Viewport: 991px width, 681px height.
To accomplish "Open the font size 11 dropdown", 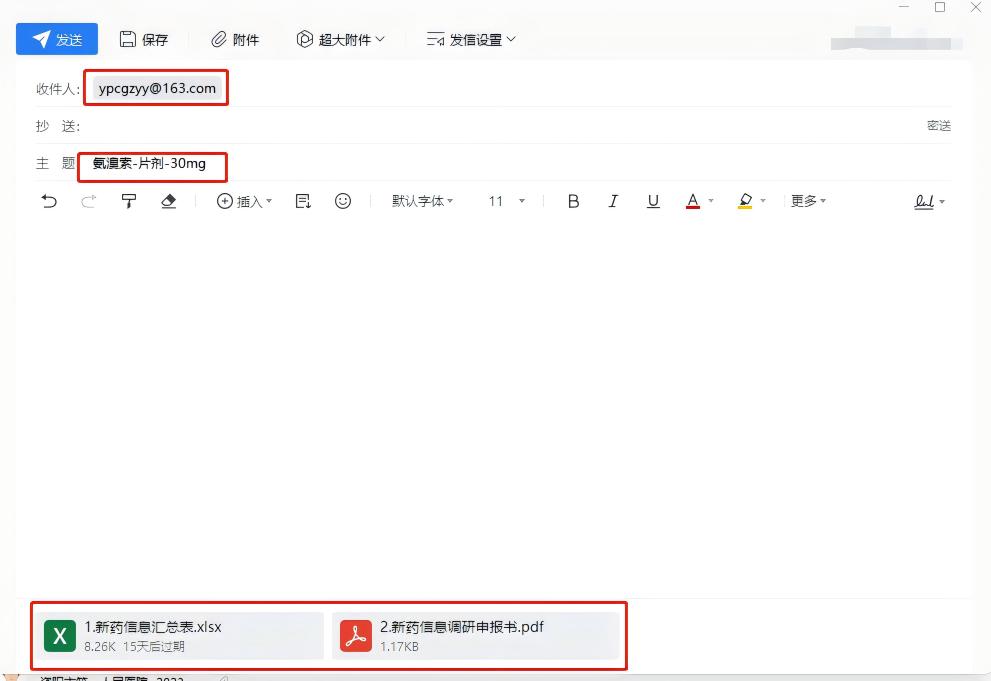I will 506,201.
